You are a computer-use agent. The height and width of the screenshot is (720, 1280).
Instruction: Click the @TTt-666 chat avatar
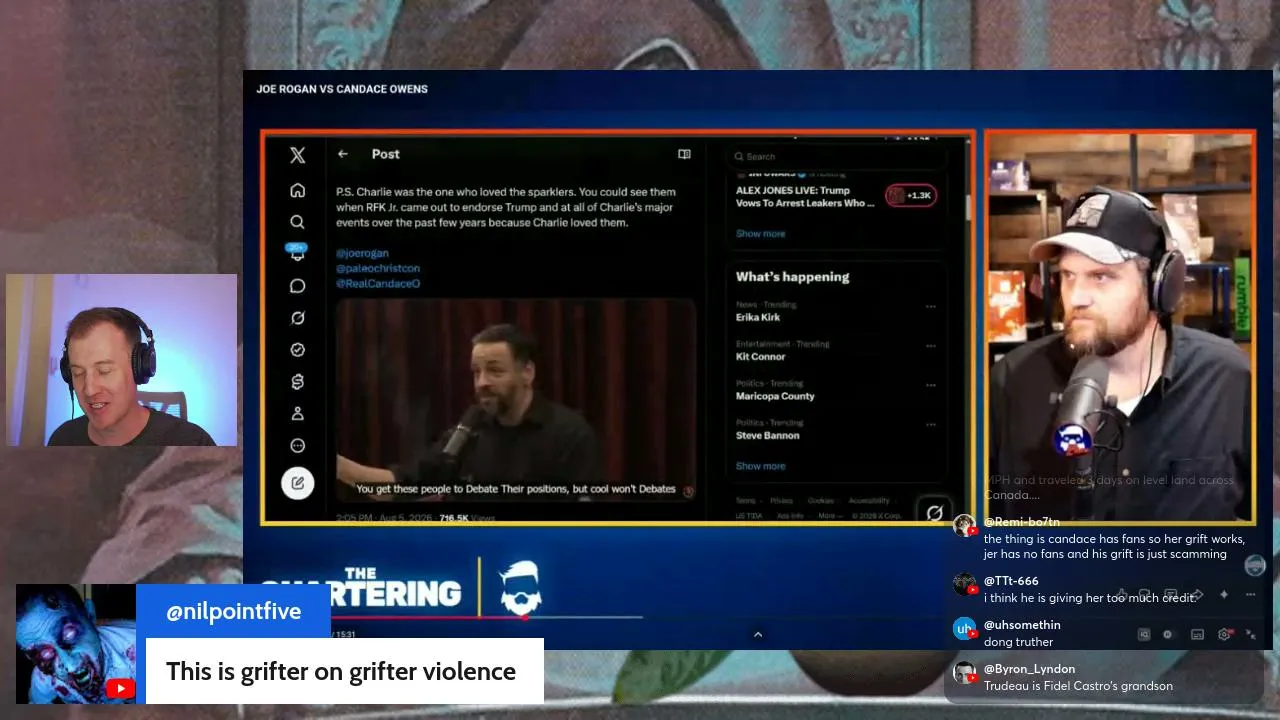tap(964, 585)
